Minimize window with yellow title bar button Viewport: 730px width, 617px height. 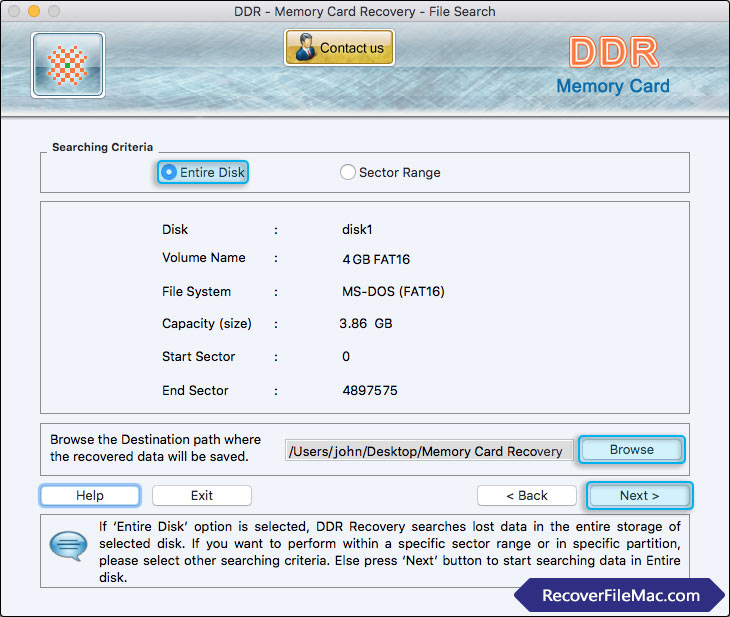click(x=34, y=11)
